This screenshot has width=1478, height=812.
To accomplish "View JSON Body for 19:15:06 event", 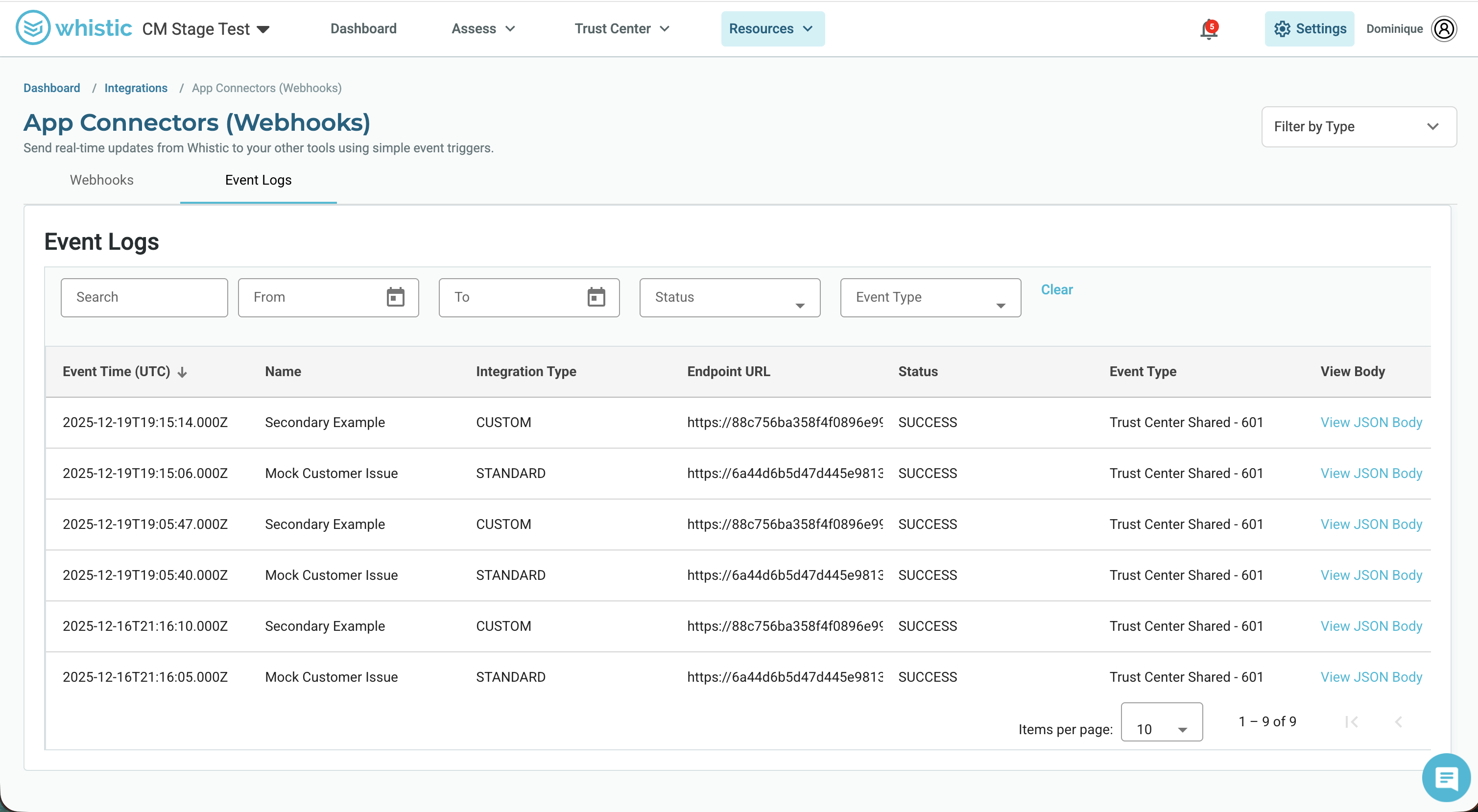I will point(1371,474).
